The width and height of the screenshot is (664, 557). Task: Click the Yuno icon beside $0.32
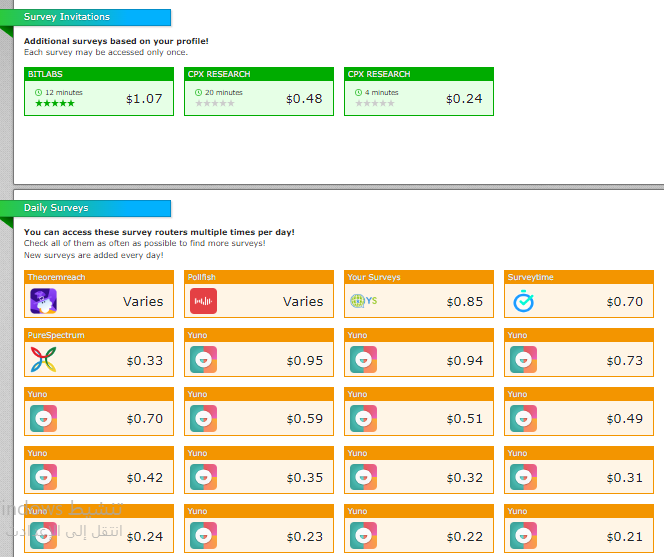(x=363, y=477)
